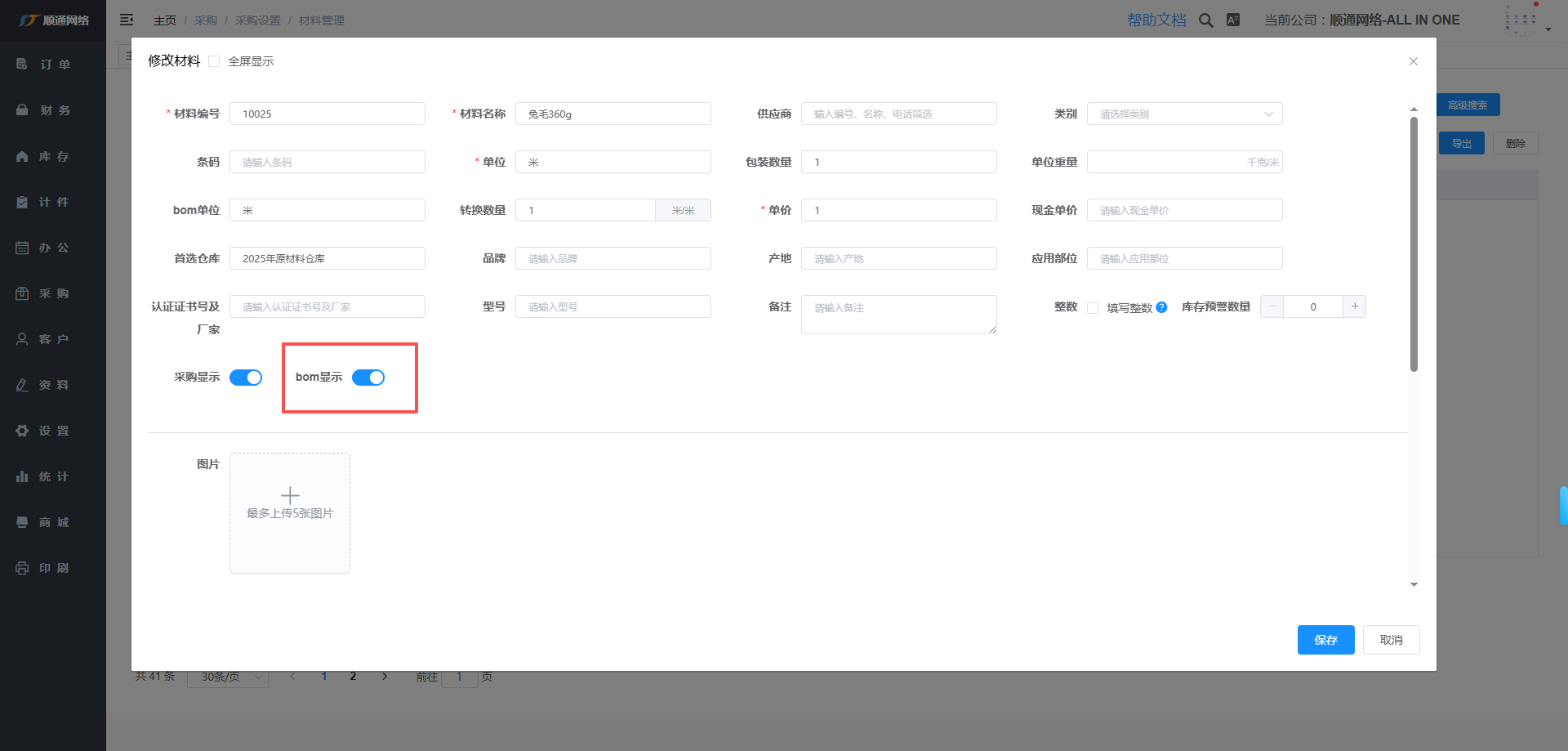Expand the 类别 category dropdown
The image size is (1568, 751).
(x=1184, y=114)
